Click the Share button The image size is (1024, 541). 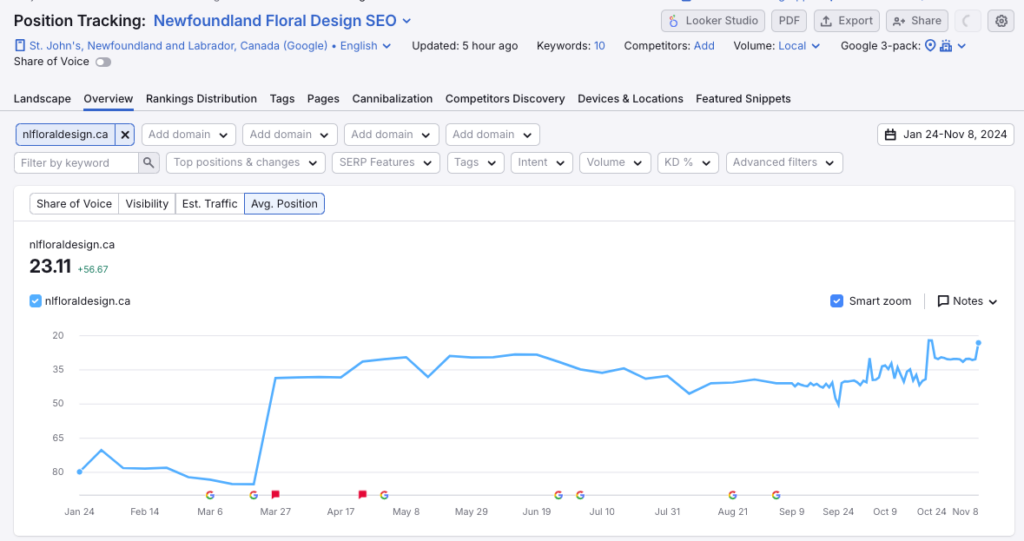coord(917,21)
